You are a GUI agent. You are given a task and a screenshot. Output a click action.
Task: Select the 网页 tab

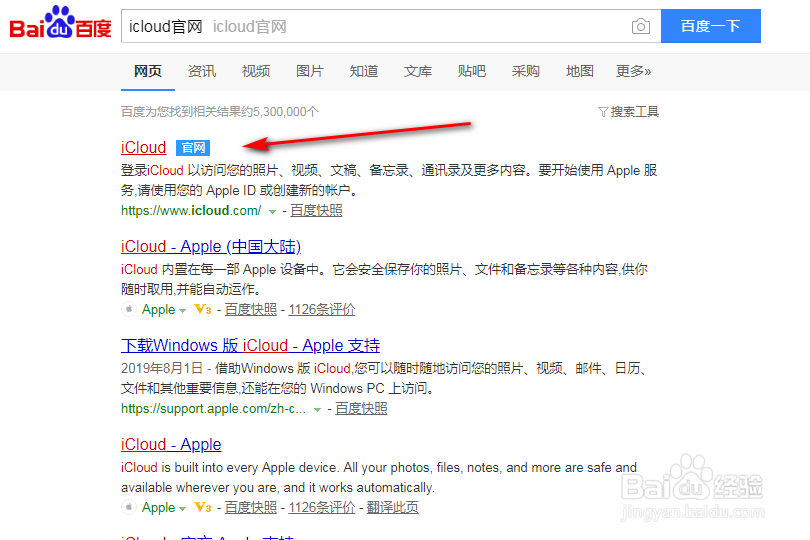click(x=148, y=71)
